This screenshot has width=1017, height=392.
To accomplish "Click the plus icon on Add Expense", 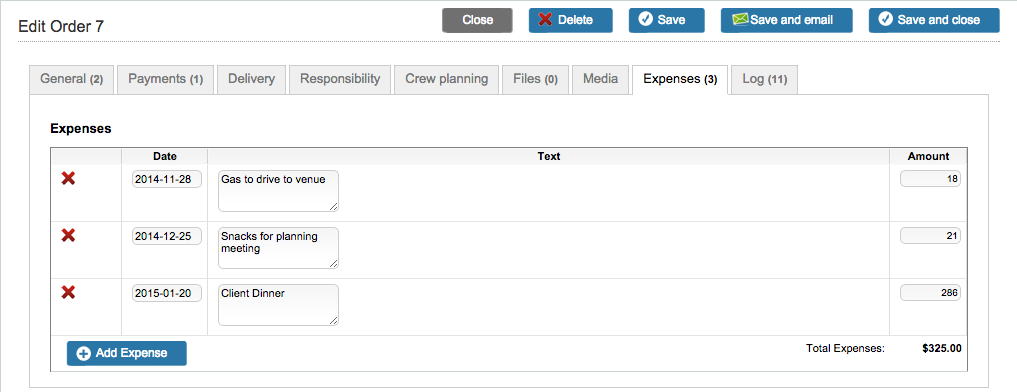I will tap(84, 354).
